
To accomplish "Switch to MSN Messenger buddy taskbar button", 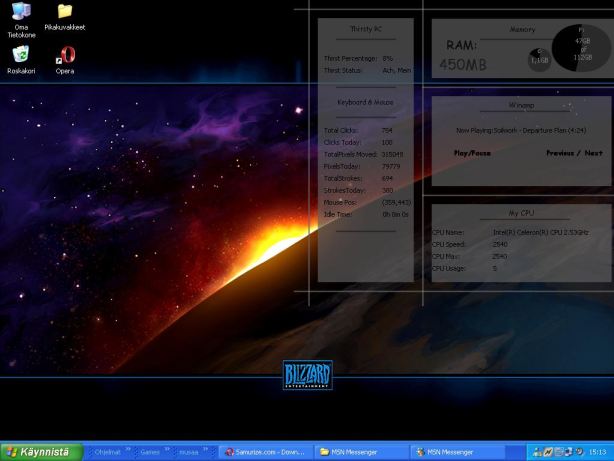I will point(457,452).
